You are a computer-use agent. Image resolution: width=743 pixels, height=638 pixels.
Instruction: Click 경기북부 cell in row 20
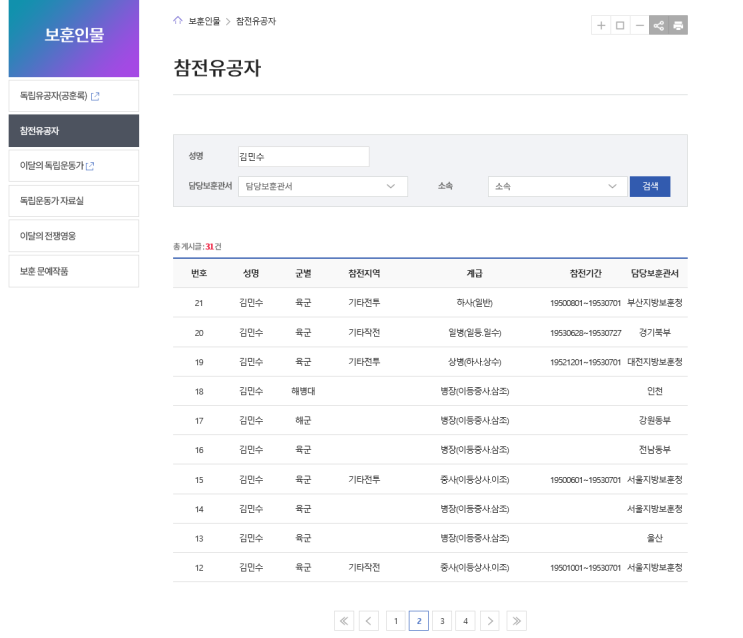(x=654, y=332)
